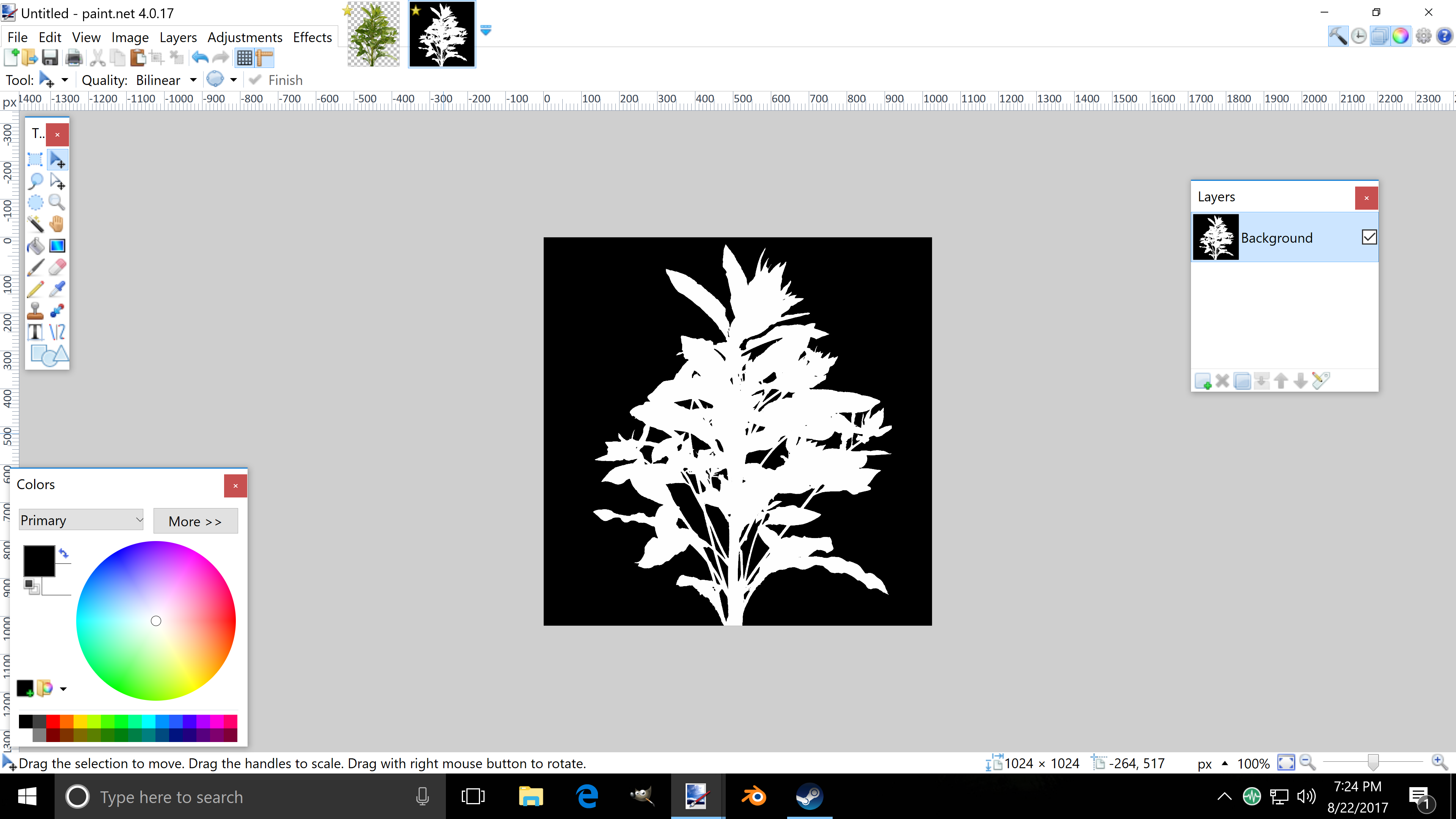Pick the Color Picker eyedropper tool

[57, 289]
